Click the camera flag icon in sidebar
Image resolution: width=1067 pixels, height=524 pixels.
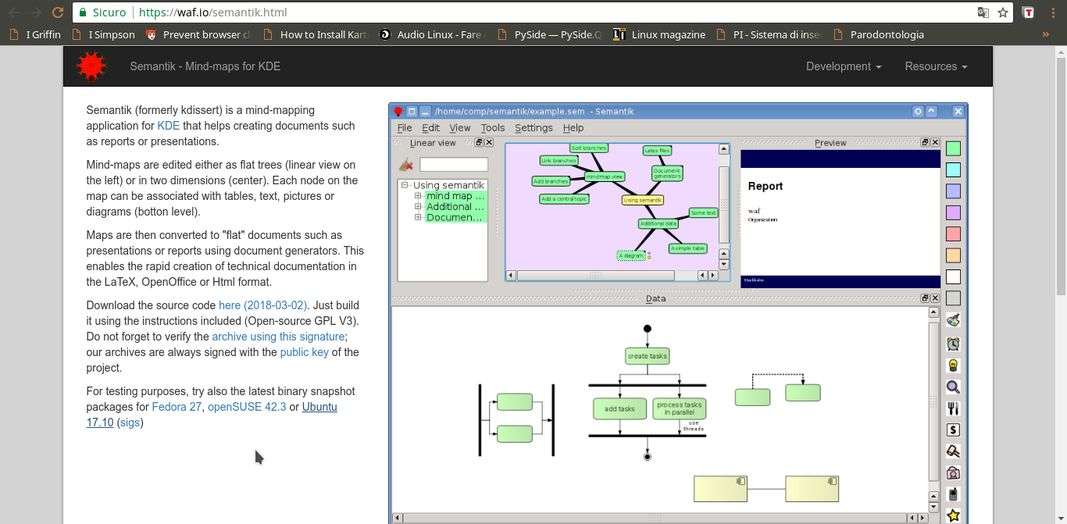[x=953, y=473]
